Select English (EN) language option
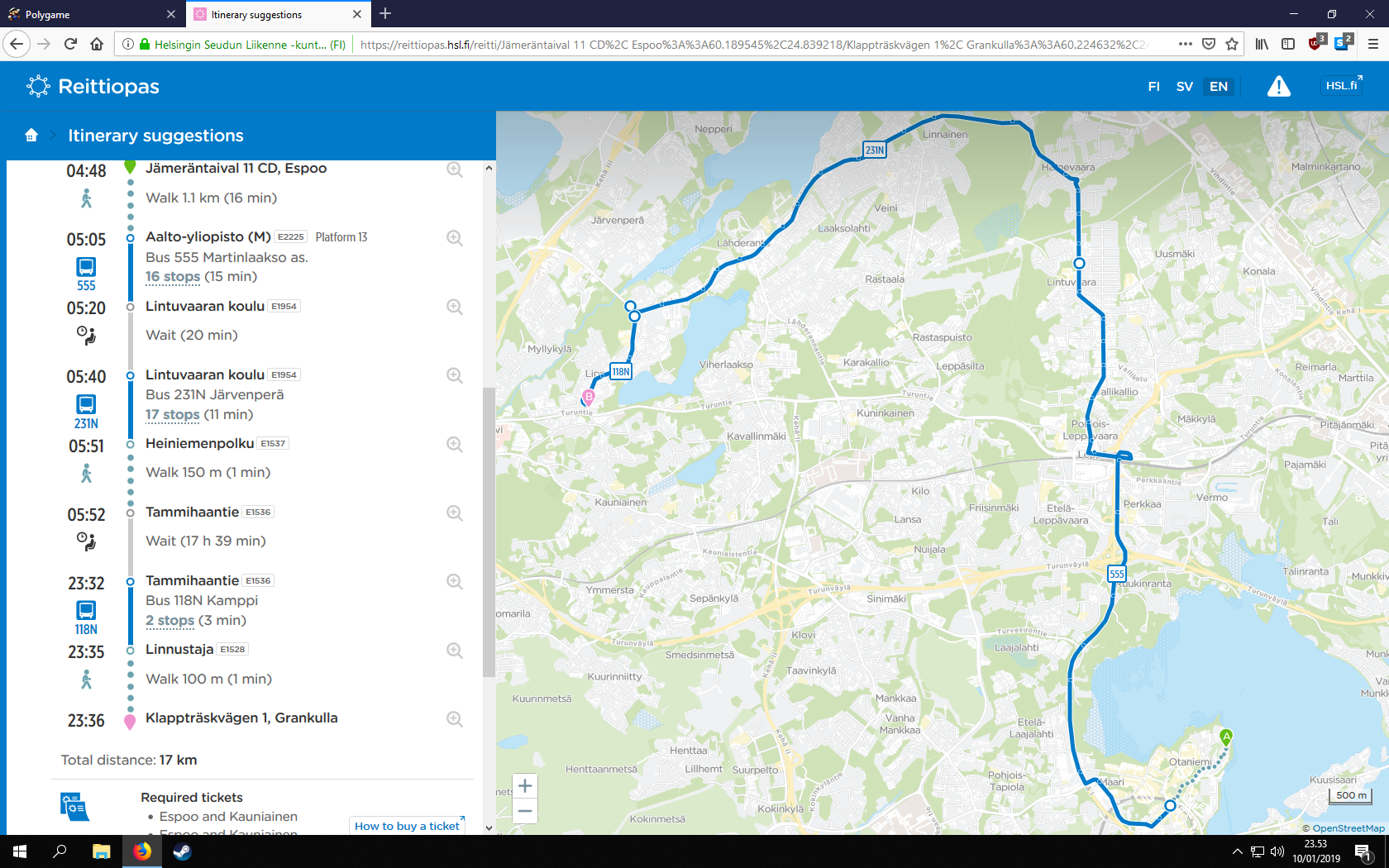Image resolution: width=1389 pixels, height=868 pixels. [1218, 87]
